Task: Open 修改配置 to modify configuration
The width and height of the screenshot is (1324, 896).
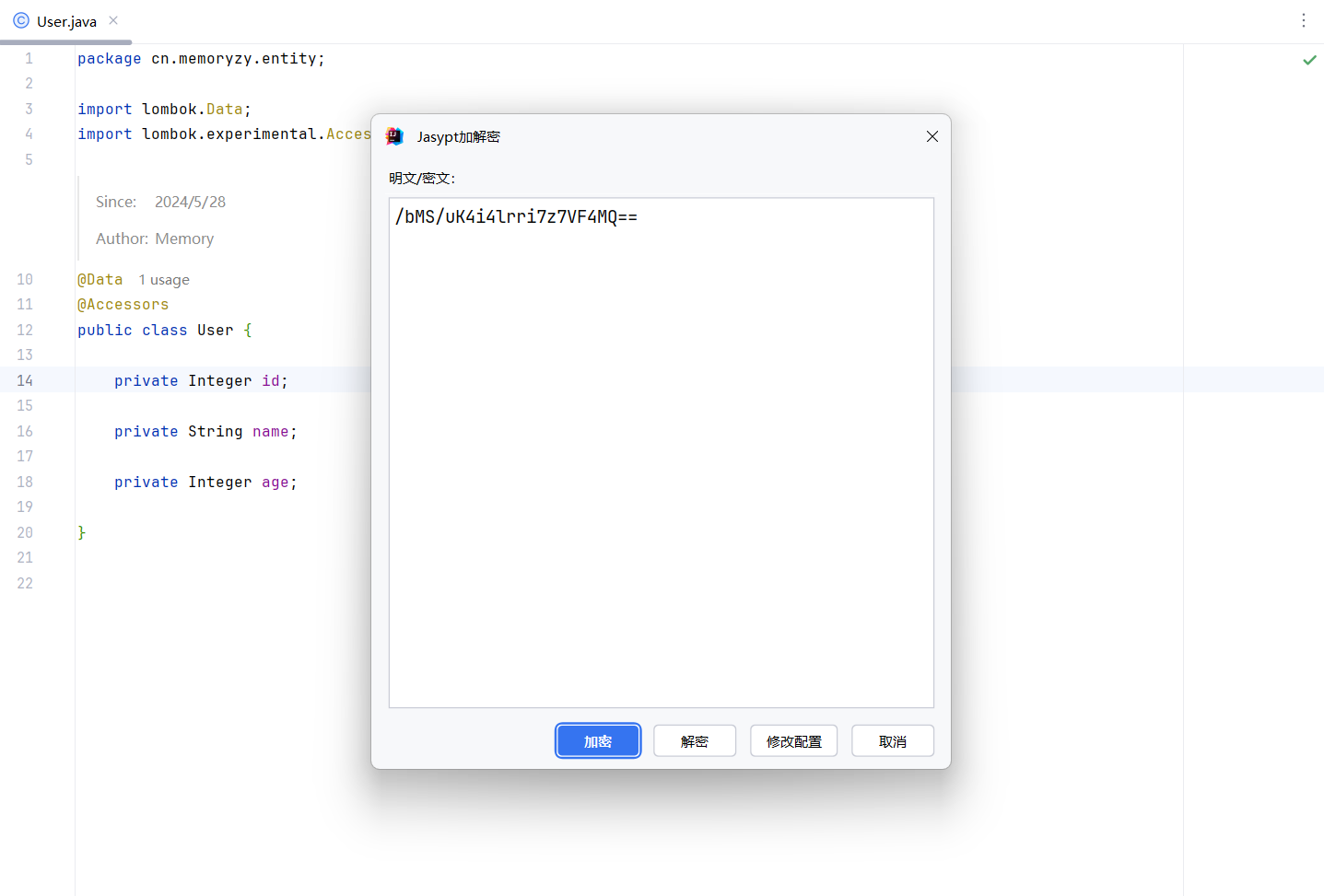Action: [x=793, y=741]
